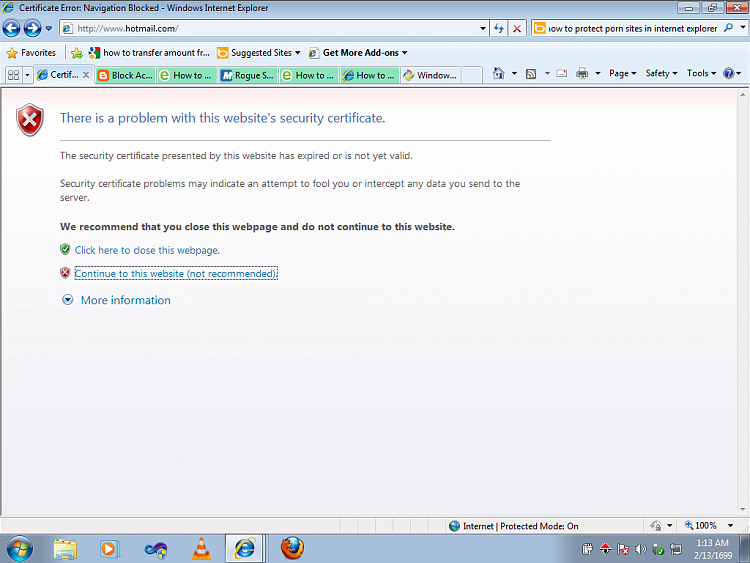Image resolution: width=750 pixels, height=563 pixels.
Task: Go back with the Back arrow button
Action: (11, 29)
